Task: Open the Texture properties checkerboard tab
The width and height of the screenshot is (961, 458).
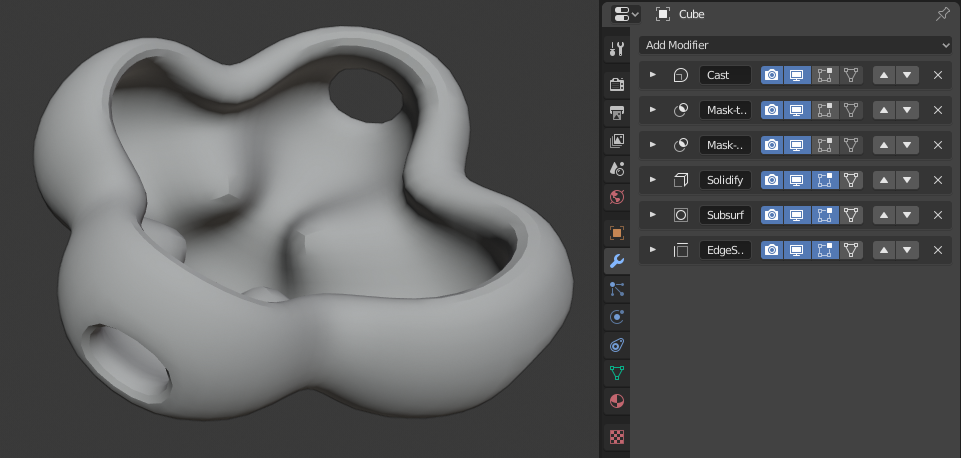Action: point(617,437)
